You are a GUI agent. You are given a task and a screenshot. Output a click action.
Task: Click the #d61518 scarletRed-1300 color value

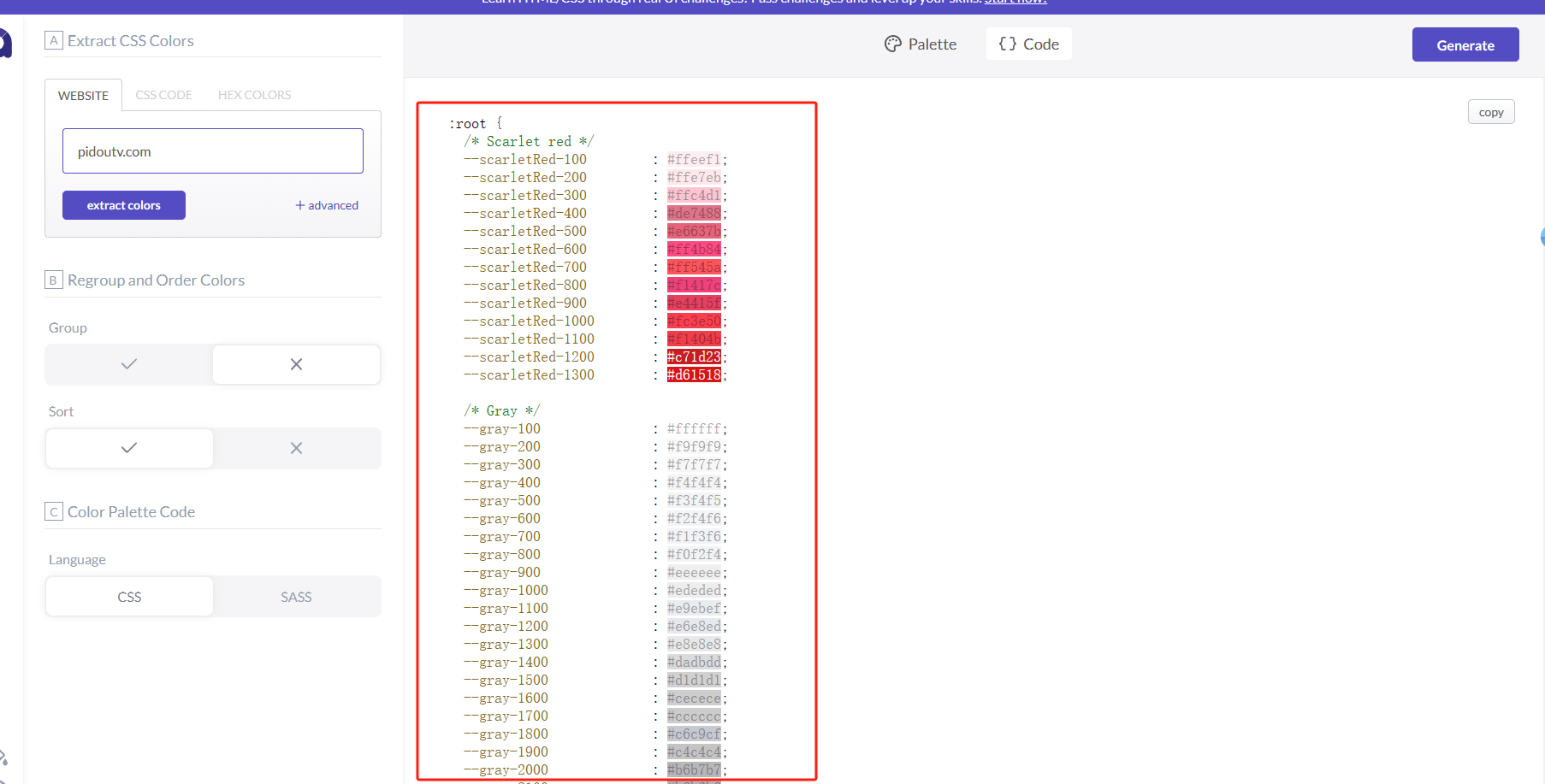tap(694, 375)
